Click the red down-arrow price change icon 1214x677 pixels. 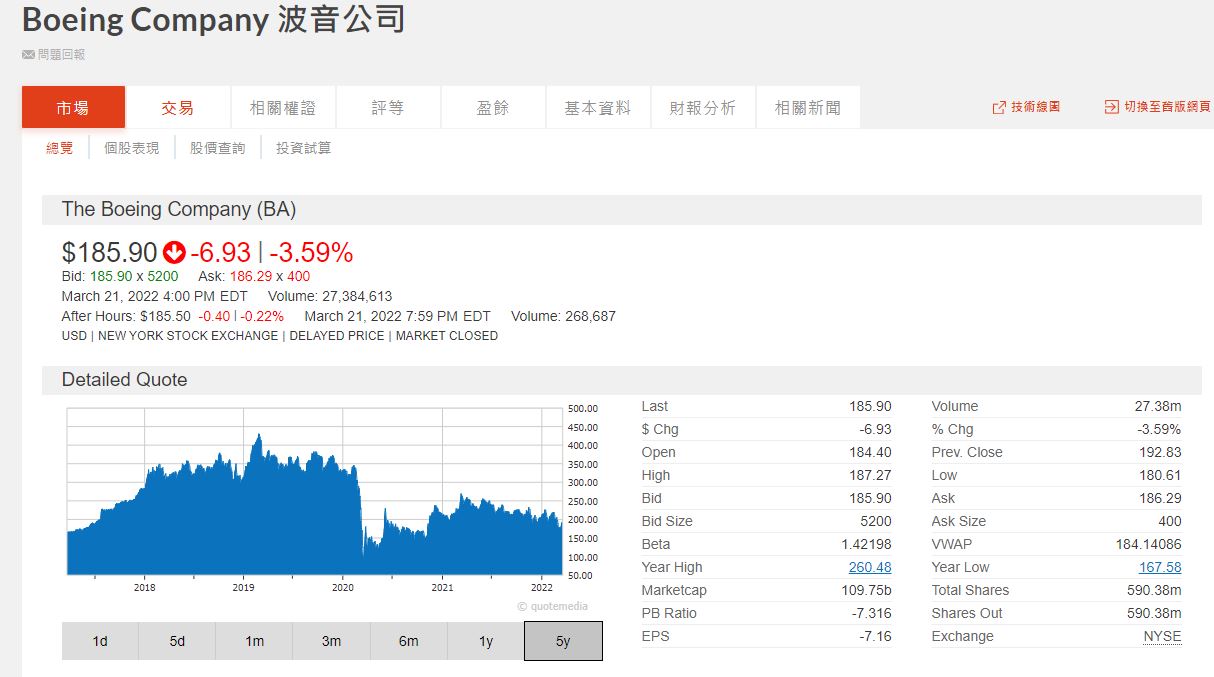[174, 252]
